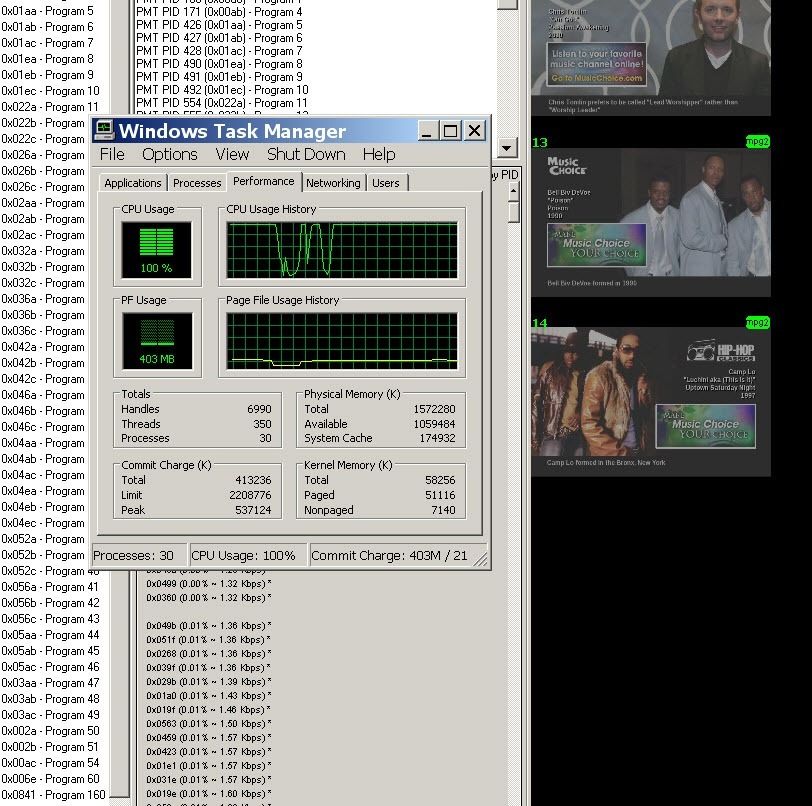Select '0x002a - Program 50' in the left list
This screenshot has width=812, height=806.
tap(50, 731)
